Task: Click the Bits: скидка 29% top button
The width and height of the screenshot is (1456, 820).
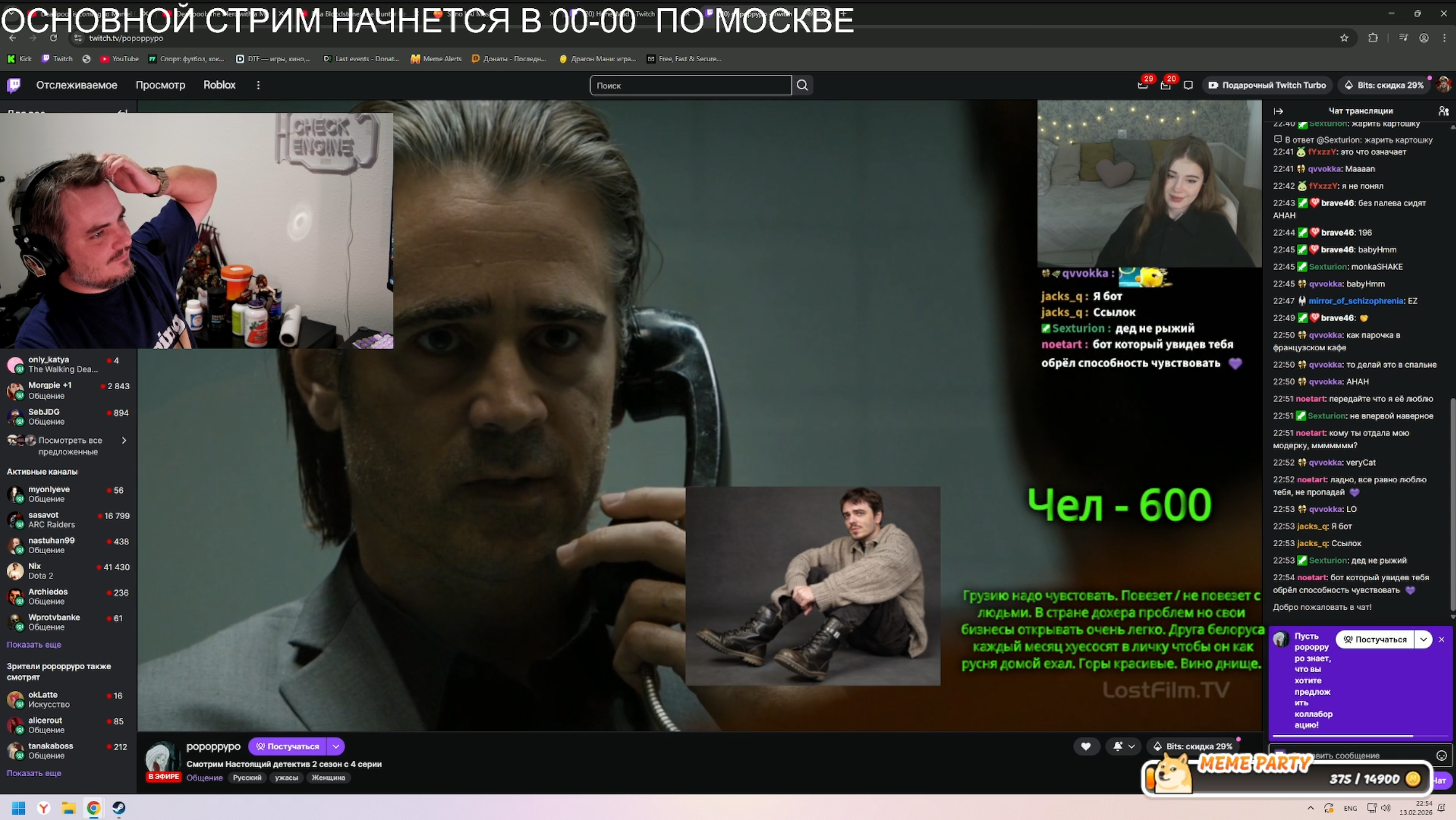Action: pyautogui.click(x=1384, y=85)
